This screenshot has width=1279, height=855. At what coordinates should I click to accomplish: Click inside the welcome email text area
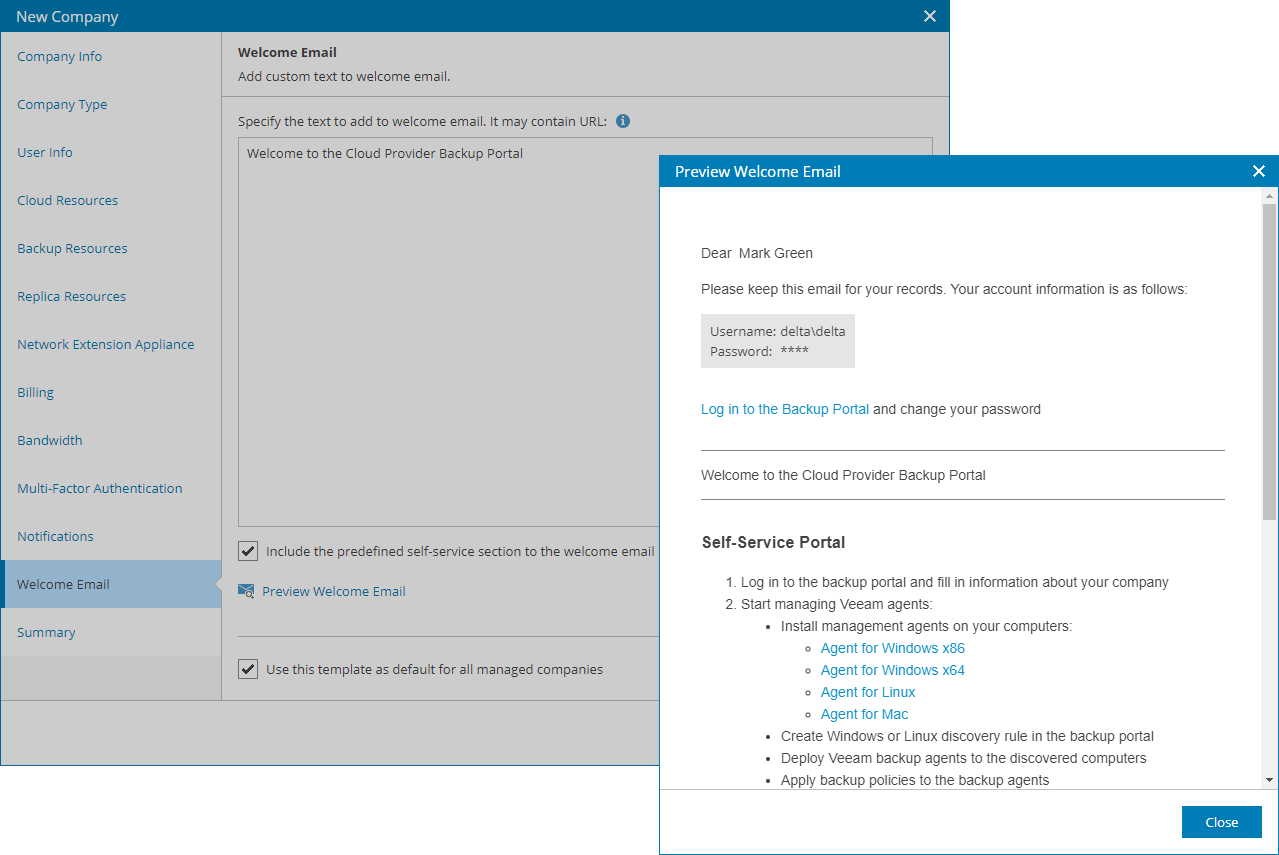click(x=585, y=332)
